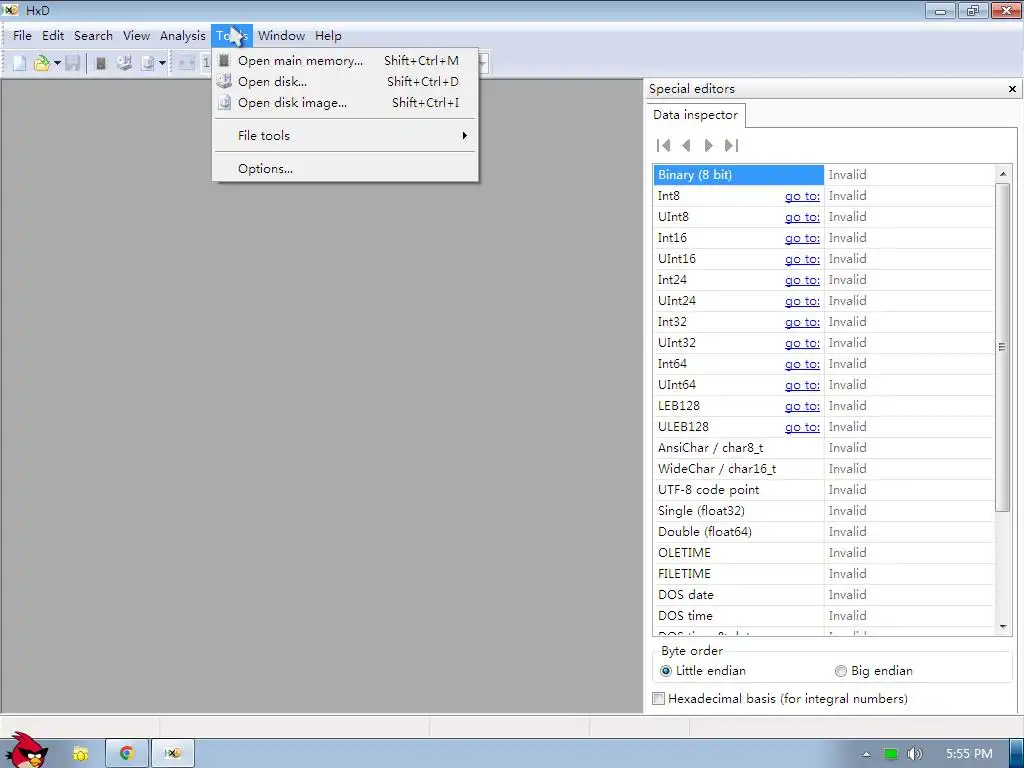Select the UTF-8 code point row

click(823, 490)
